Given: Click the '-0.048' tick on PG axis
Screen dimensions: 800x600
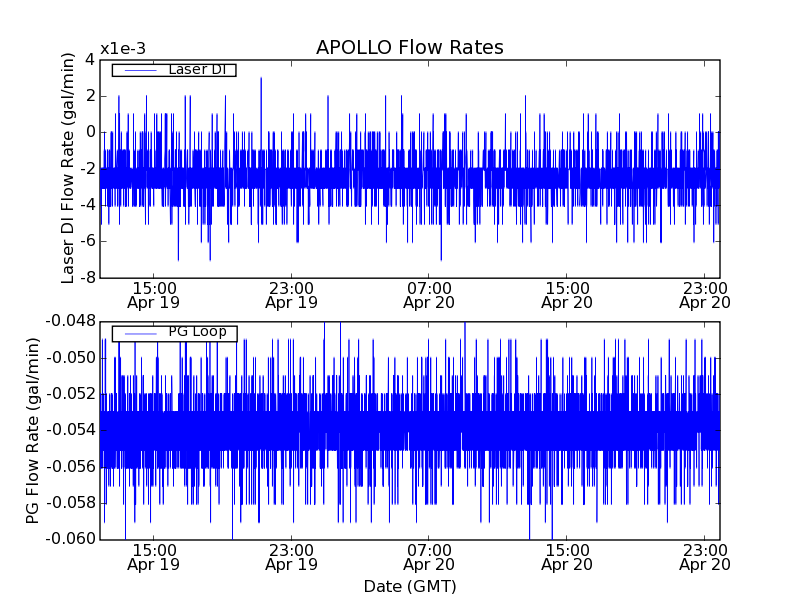Looking at the screenshot, I should pos(71,321).
